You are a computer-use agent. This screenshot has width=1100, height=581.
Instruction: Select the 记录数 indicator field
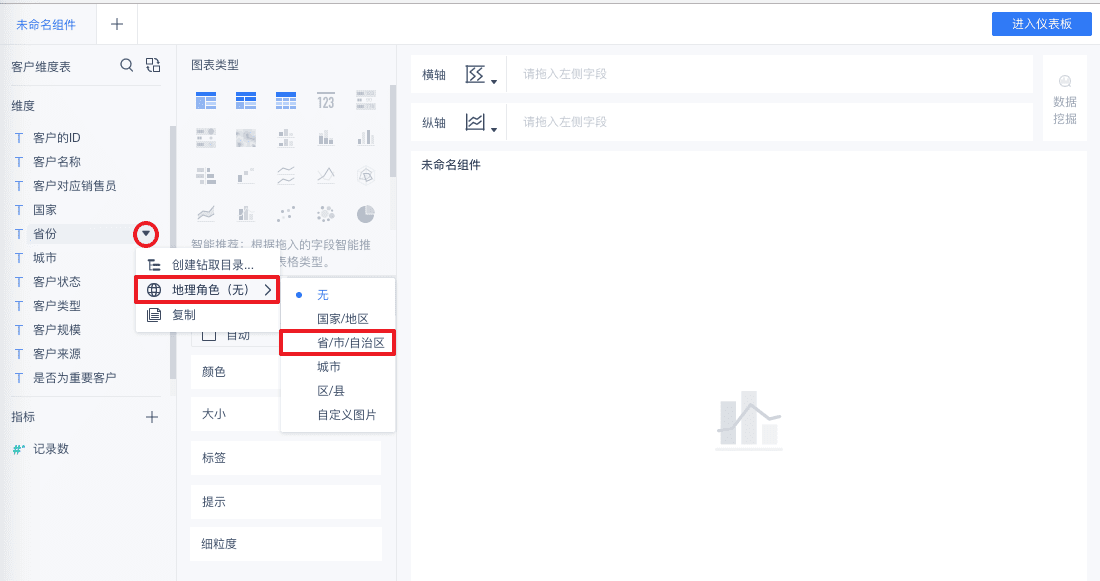(x=51, y=449)
